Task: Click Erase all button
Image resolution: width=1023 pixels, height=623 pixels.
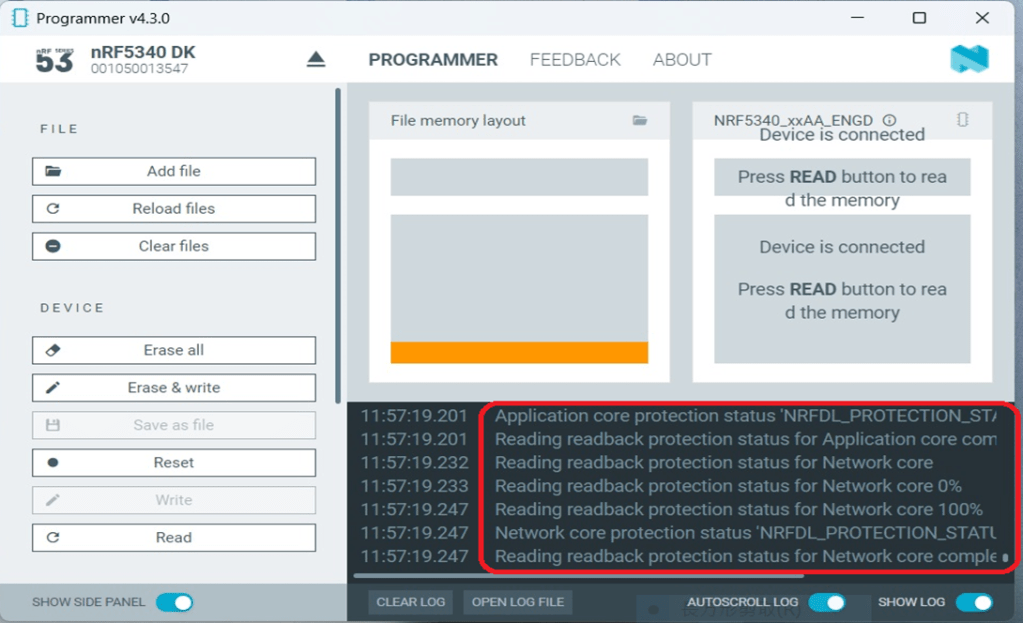Action: click(x=174, y=350)
